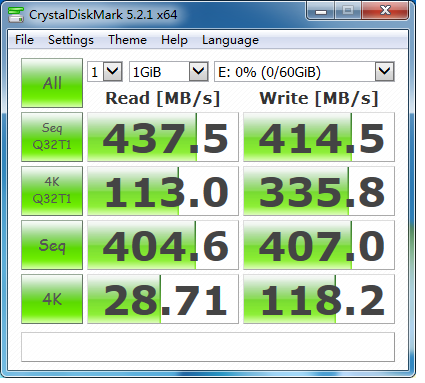Image resolution: width=425 pixels, height=383 pixels.
Task: Open the File menu
Action: point(24,40)
